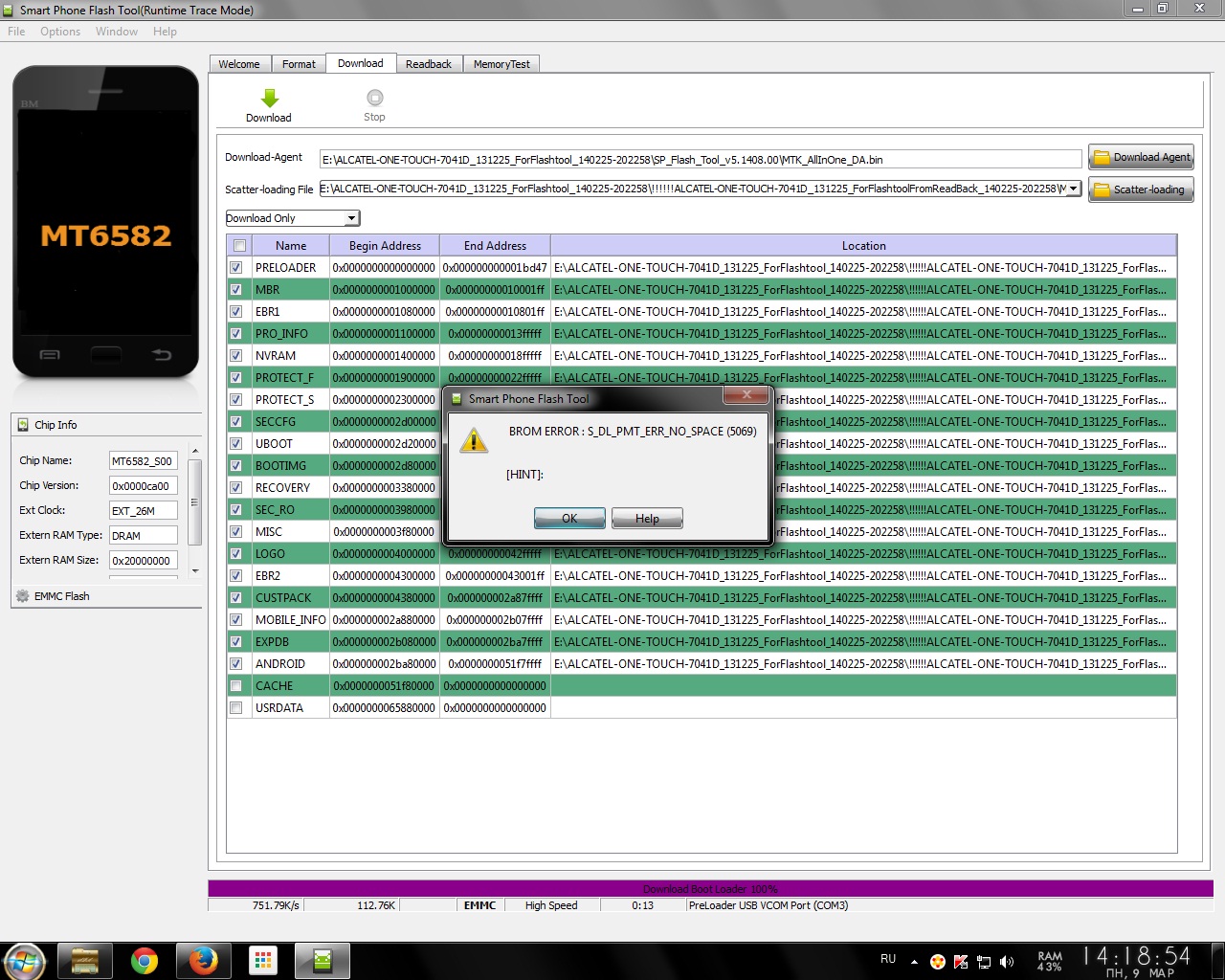Toggle the select-all checkbox in table header
The height and width of the screenshot is (980, 1225).
coord(239,246)
